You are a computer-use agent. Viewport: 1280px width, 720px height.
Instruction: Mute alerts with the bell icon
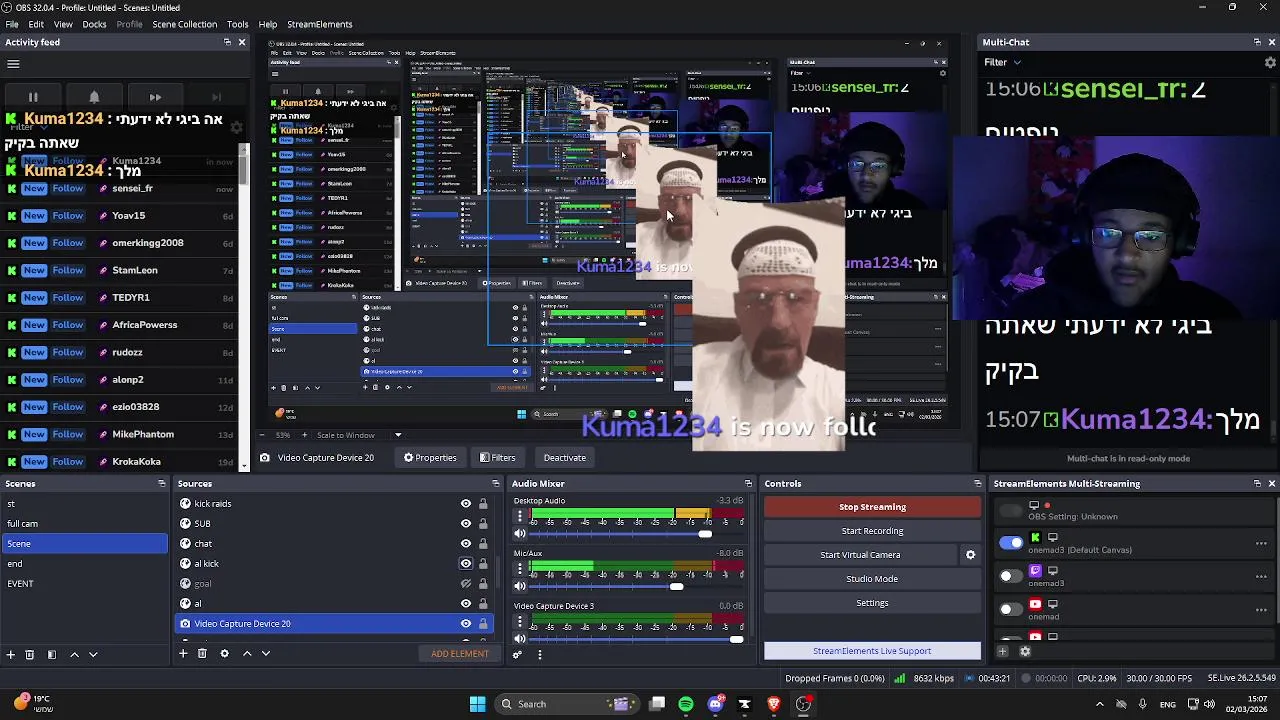pyautogui.click(x=94, y=97)
